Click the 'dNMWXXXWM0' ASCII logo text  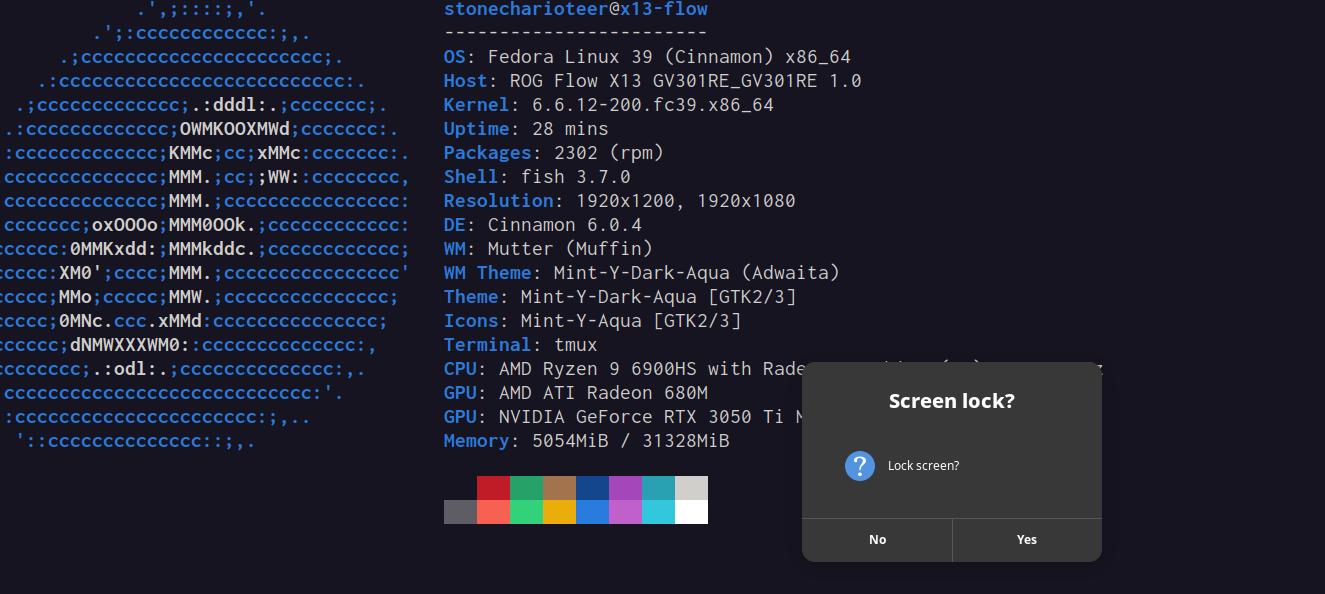pyautogui.click(x=125, y=345)
